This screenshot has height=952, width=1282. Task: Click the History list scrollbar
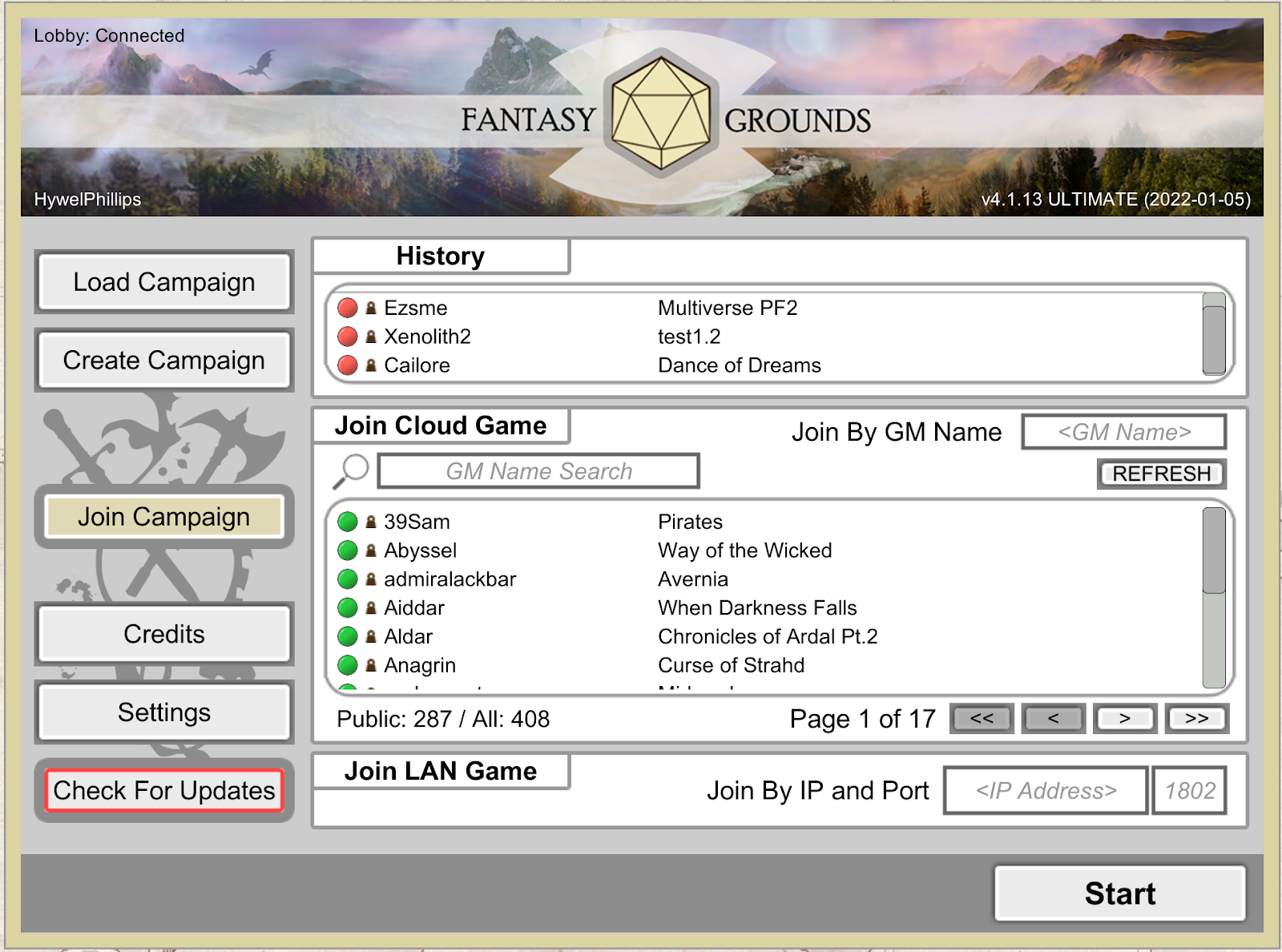click(x=1215, y=333)
